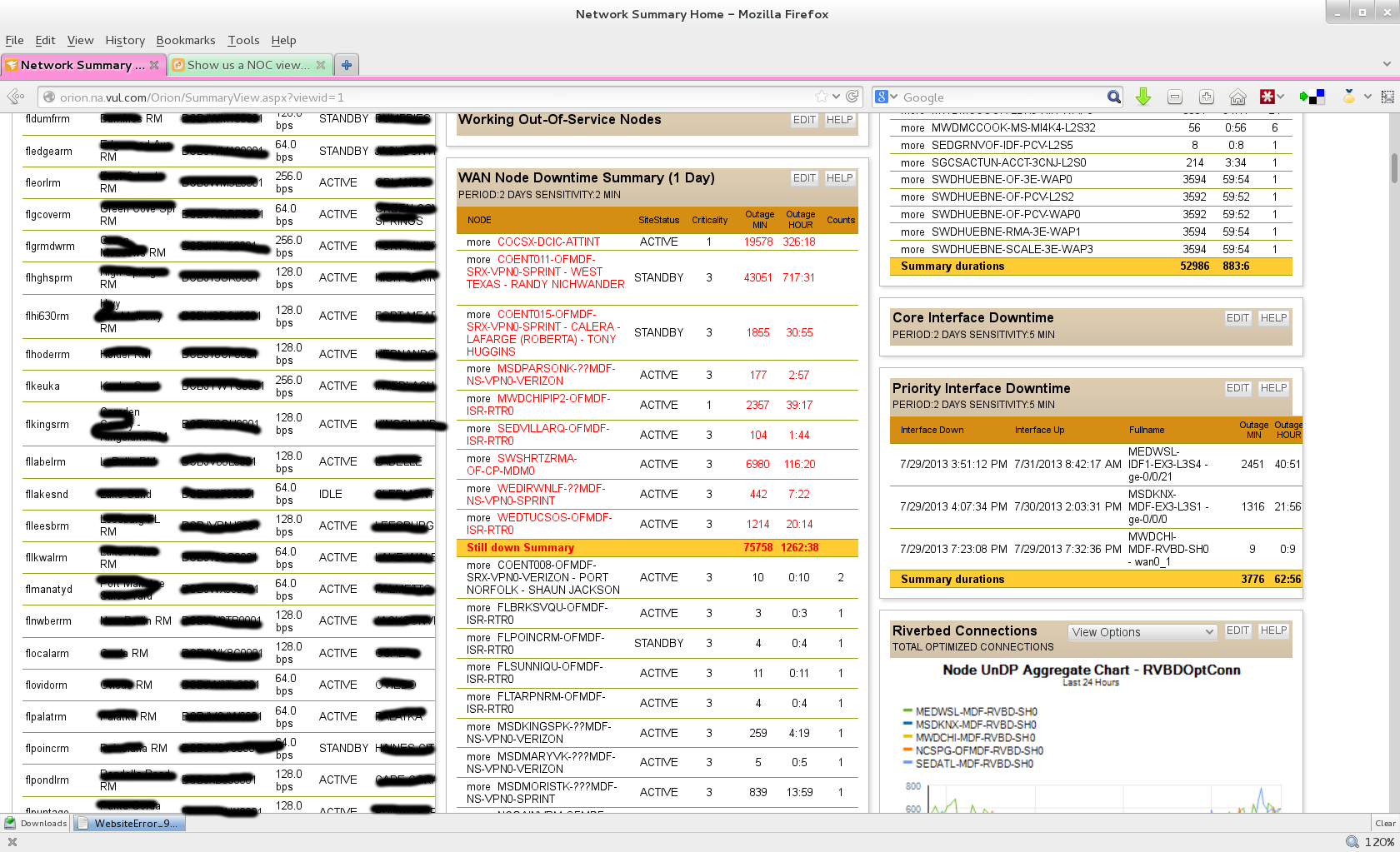
Task: Click the page's vertical scrollbar thumb
Action: (1393, 167)
